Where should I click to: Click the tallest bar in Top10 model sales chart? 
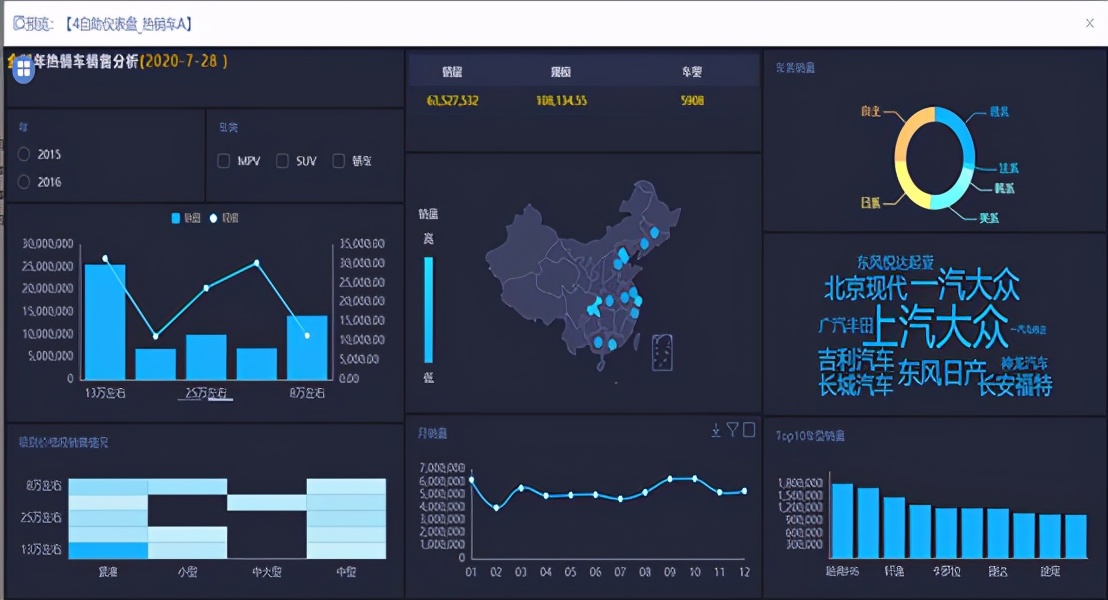click(x=842, y=521)
